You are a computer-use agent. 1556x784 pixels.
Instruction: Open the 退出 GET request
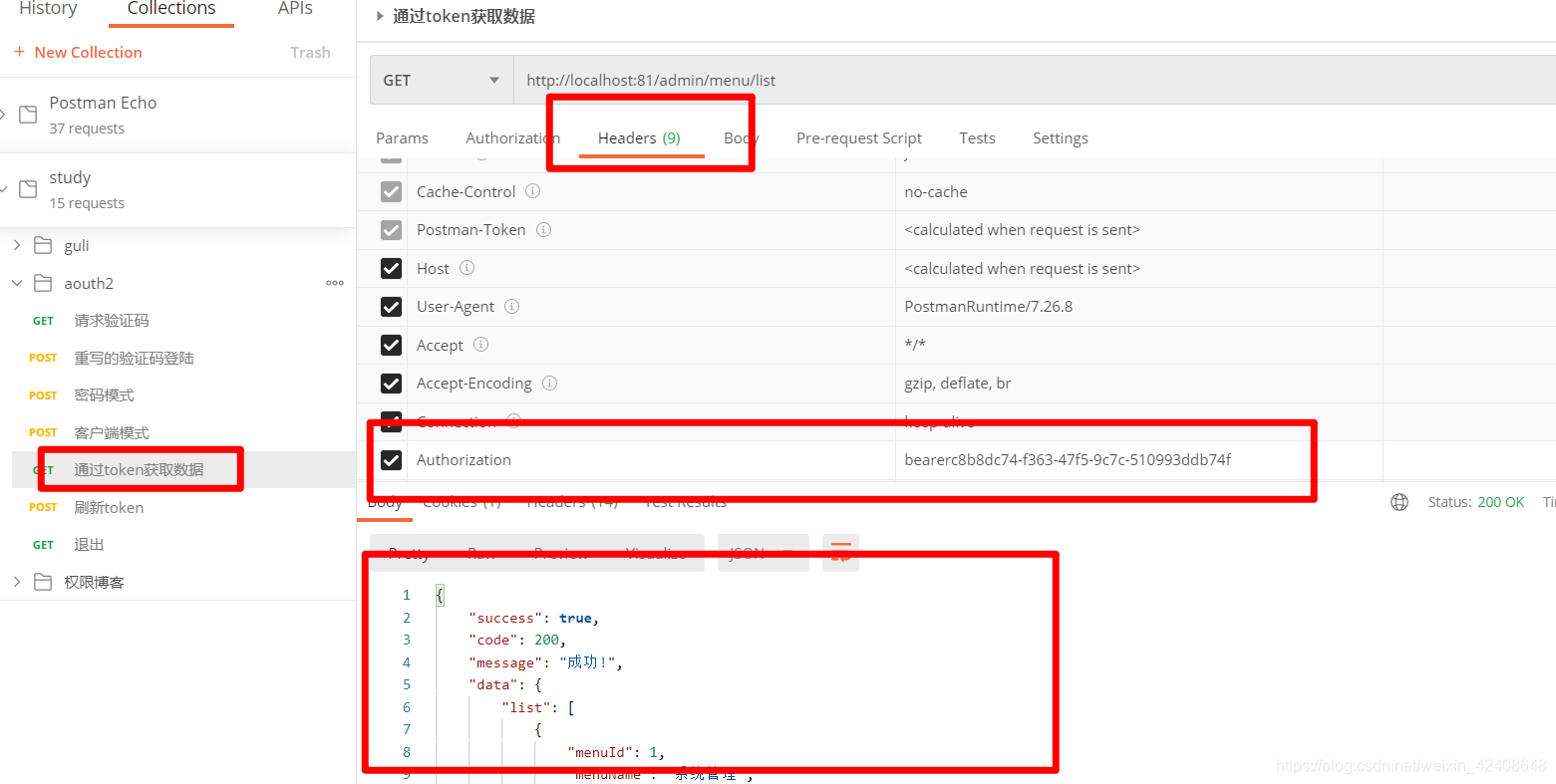(x=89, y=545)
